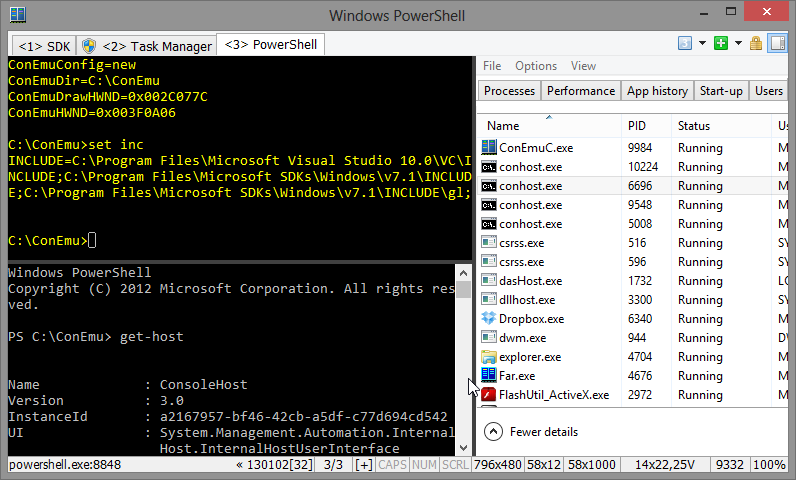Viewport: 796px width, 480px height.
Task: Toggle NUM lock indicator in status bar
Action: point(424,466)
